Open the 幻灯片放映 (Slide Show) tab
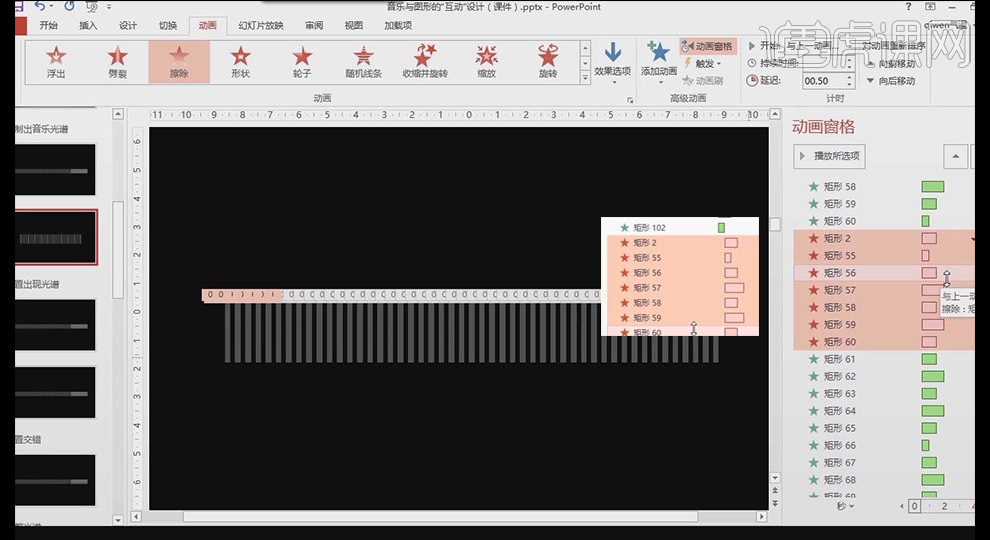 point(260,25)
